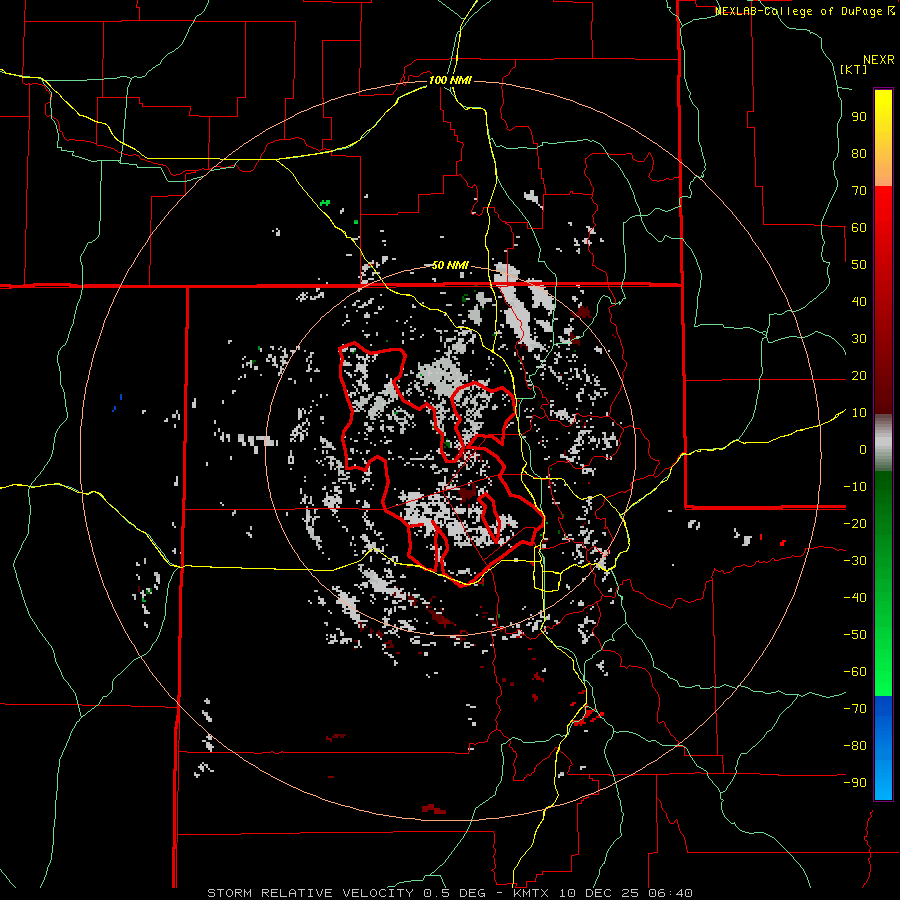The image size is (900, 900).
Task: Click the small logo after DuPage text
Action: 891,11
